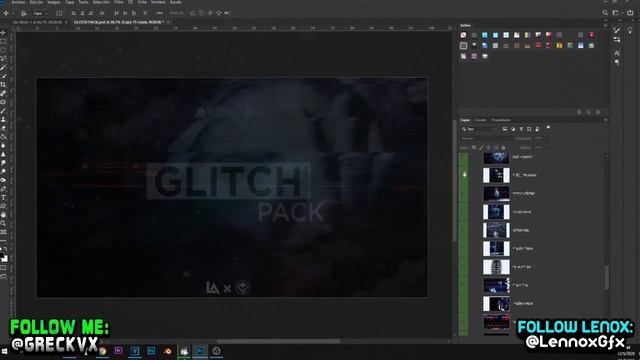
Task: Delete style using Styles panel trash icon
Action: click(x=598, y=112)
